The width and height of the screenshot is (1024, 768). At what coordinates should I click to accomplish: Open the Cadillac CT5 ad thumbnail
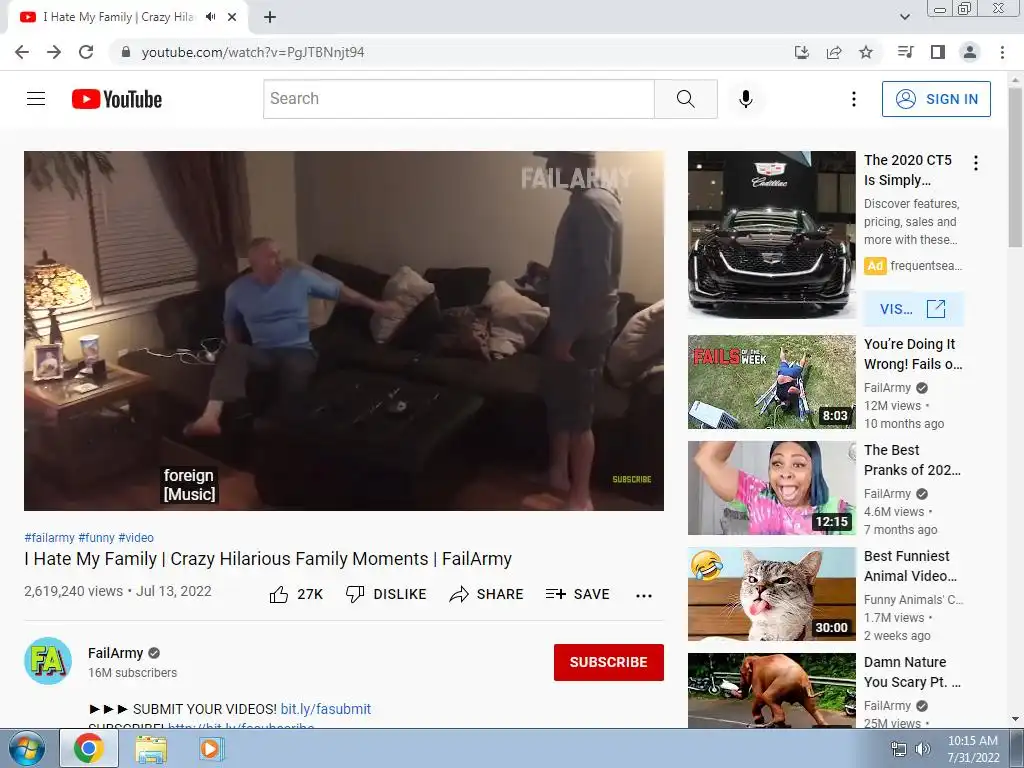coord(771,234)
